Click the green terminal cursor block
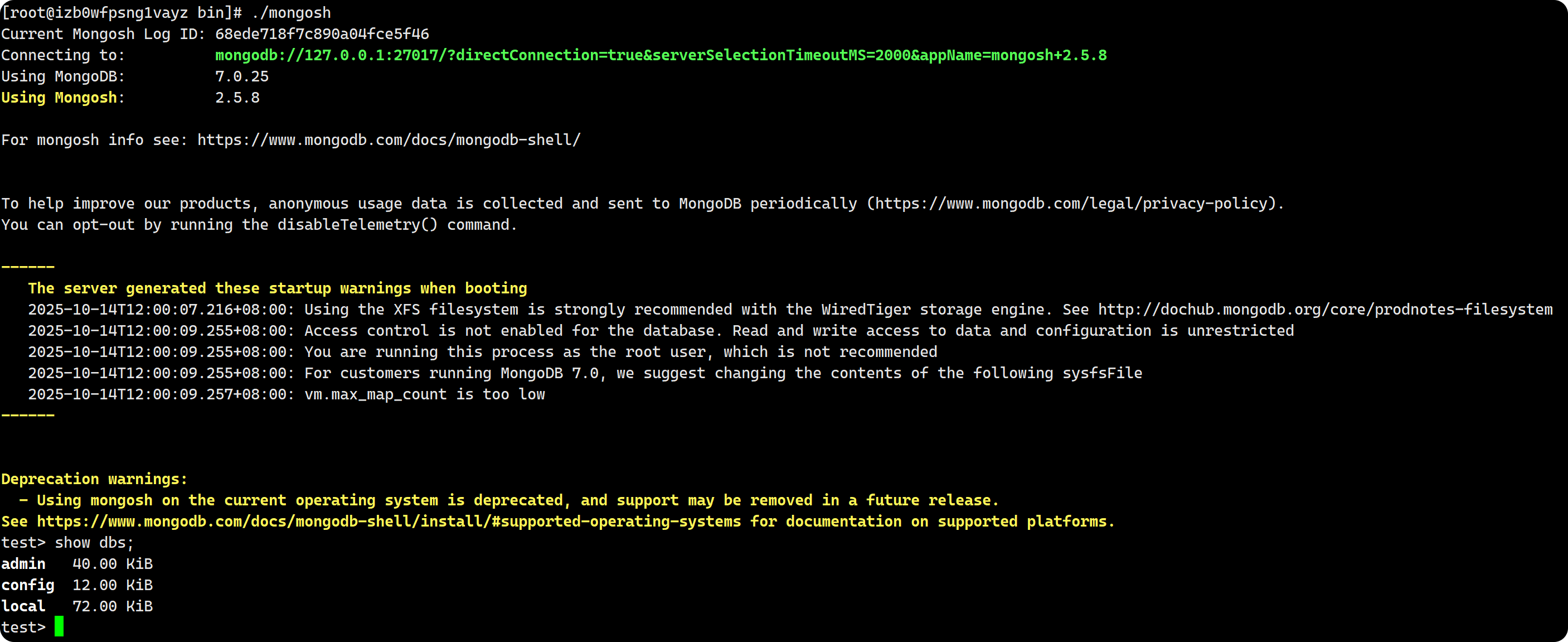1568x642 pixels. 59,626
